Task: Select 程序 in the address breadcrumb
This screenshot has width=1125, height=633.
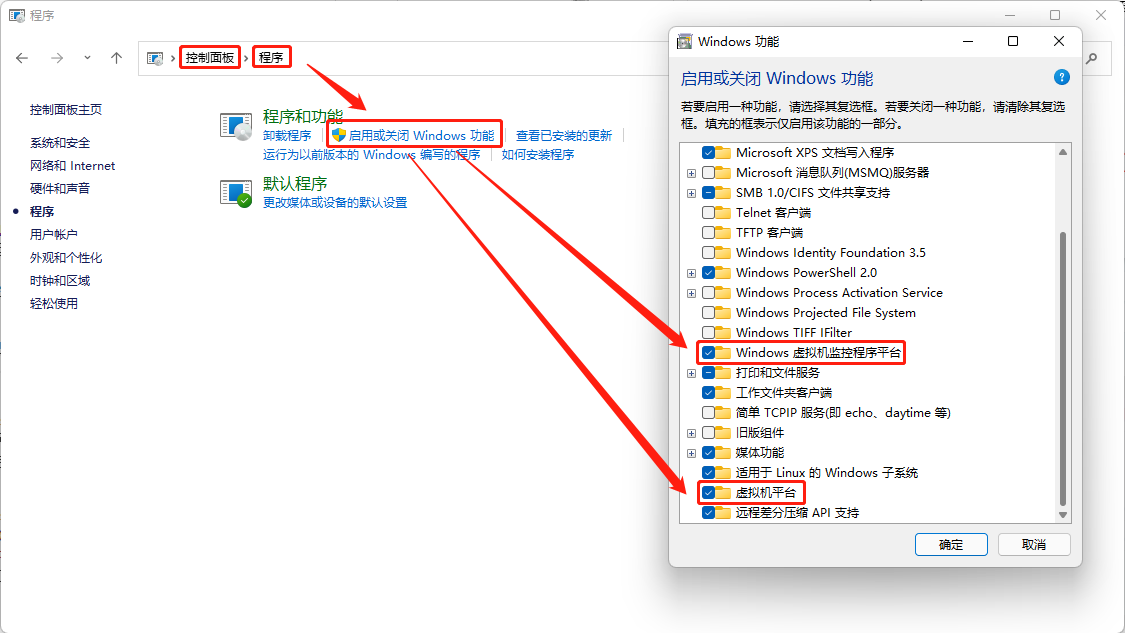Action: 271,57
